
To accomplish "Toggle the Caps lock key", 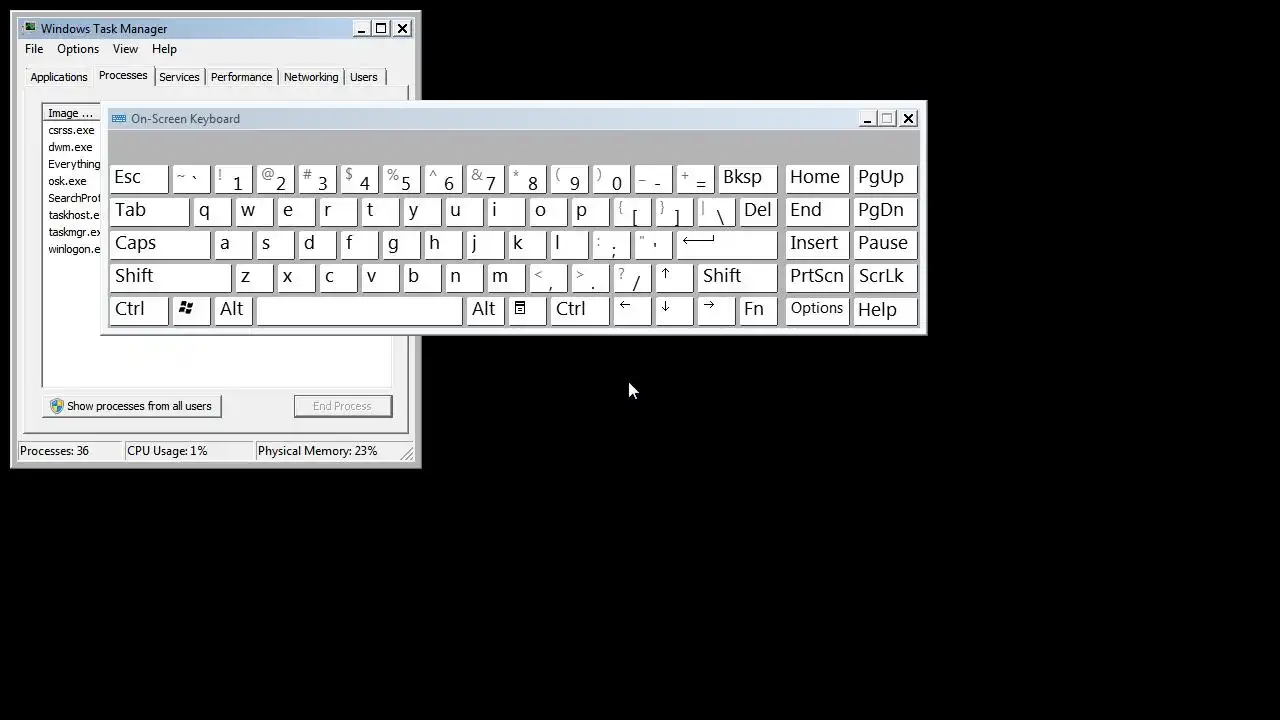I will tap(160, 244).
